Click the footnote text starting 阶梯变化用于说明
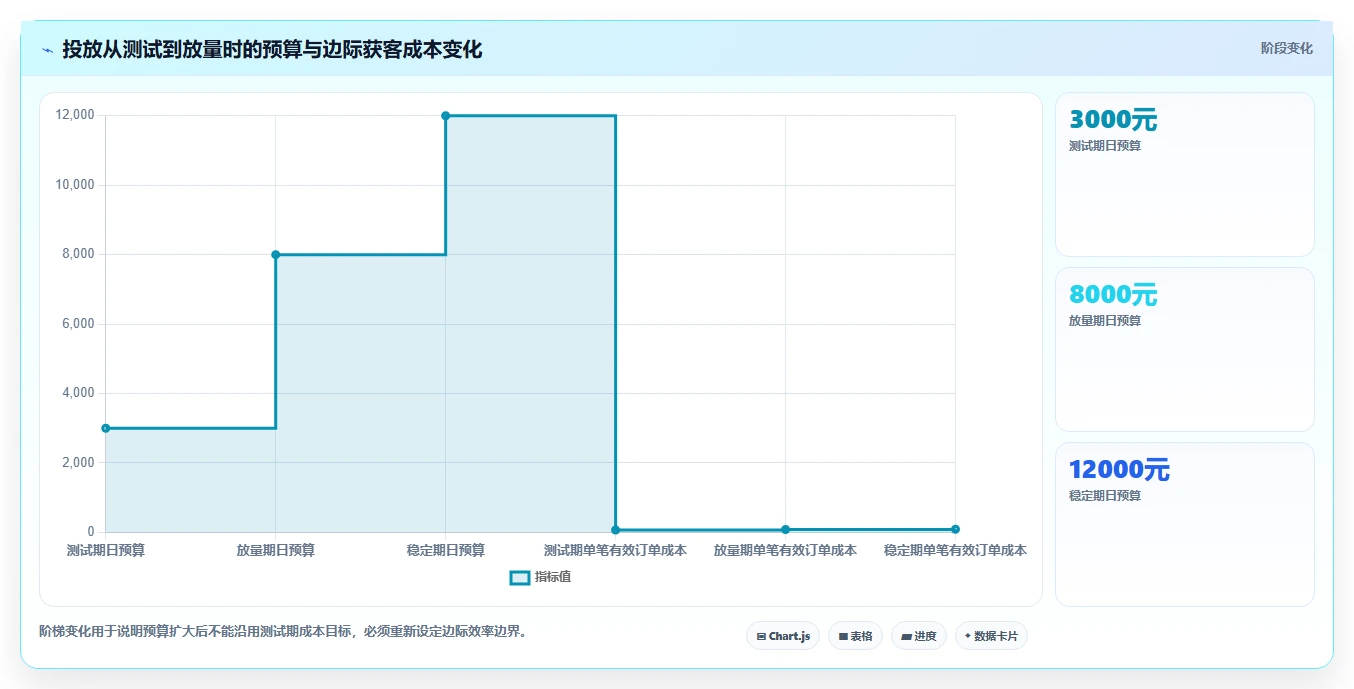Image resolution: width=1354 pixels, height=689 pixels. (x=283, y=631)
